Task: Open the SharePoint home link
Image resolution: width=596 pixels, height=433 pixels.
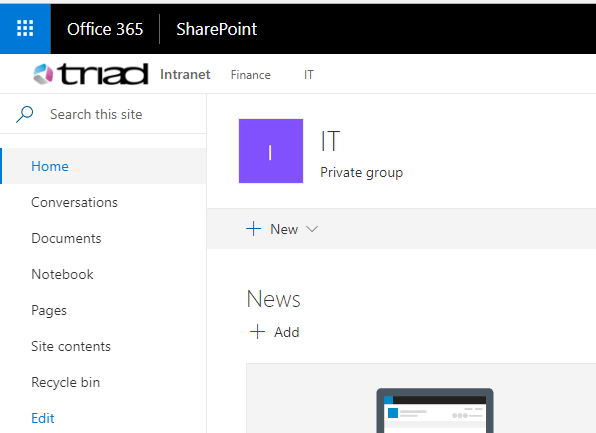Action: [217, 29]
